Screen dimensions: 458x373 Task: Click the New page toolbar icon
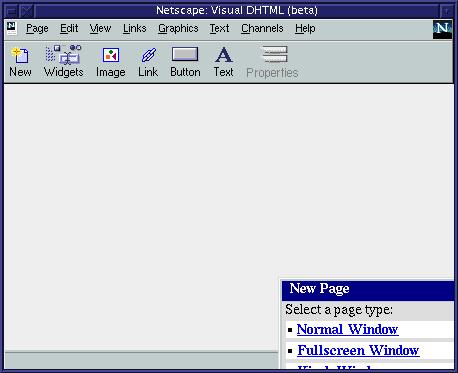click(x=20, y=55)
